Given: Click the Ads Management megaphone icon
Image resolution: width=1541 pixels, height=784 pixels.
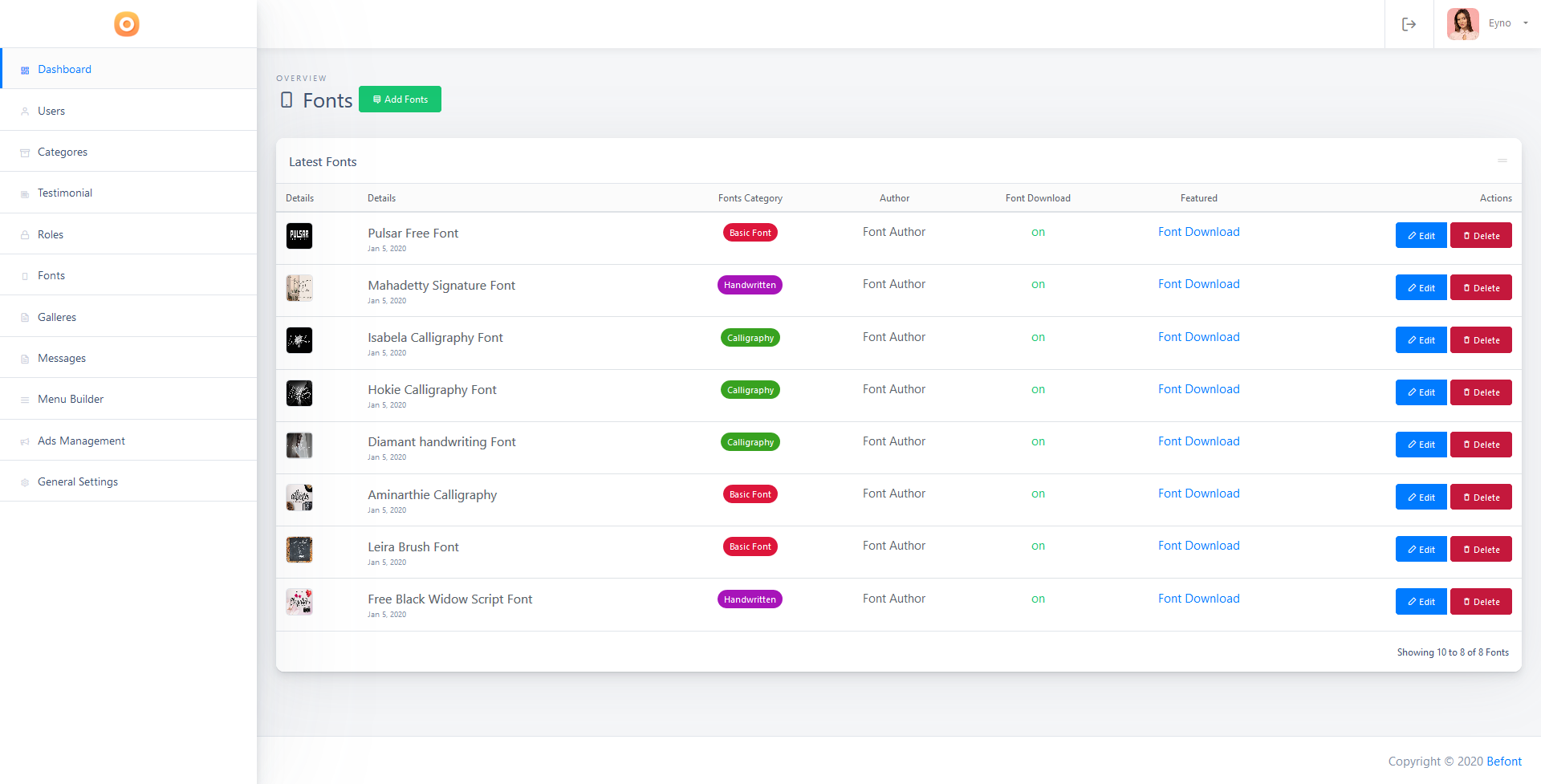Looking at the screenshot, I should (25, 441).
